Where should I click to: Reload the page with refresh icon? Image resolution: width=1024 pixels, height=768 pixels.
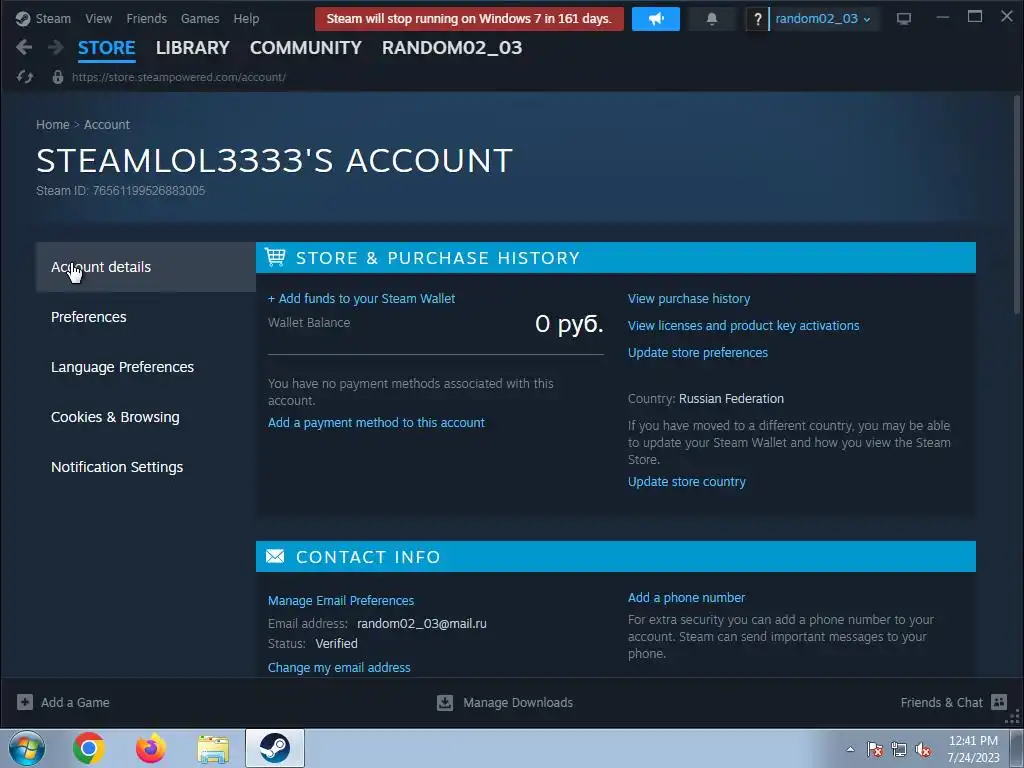pos(25,77)
